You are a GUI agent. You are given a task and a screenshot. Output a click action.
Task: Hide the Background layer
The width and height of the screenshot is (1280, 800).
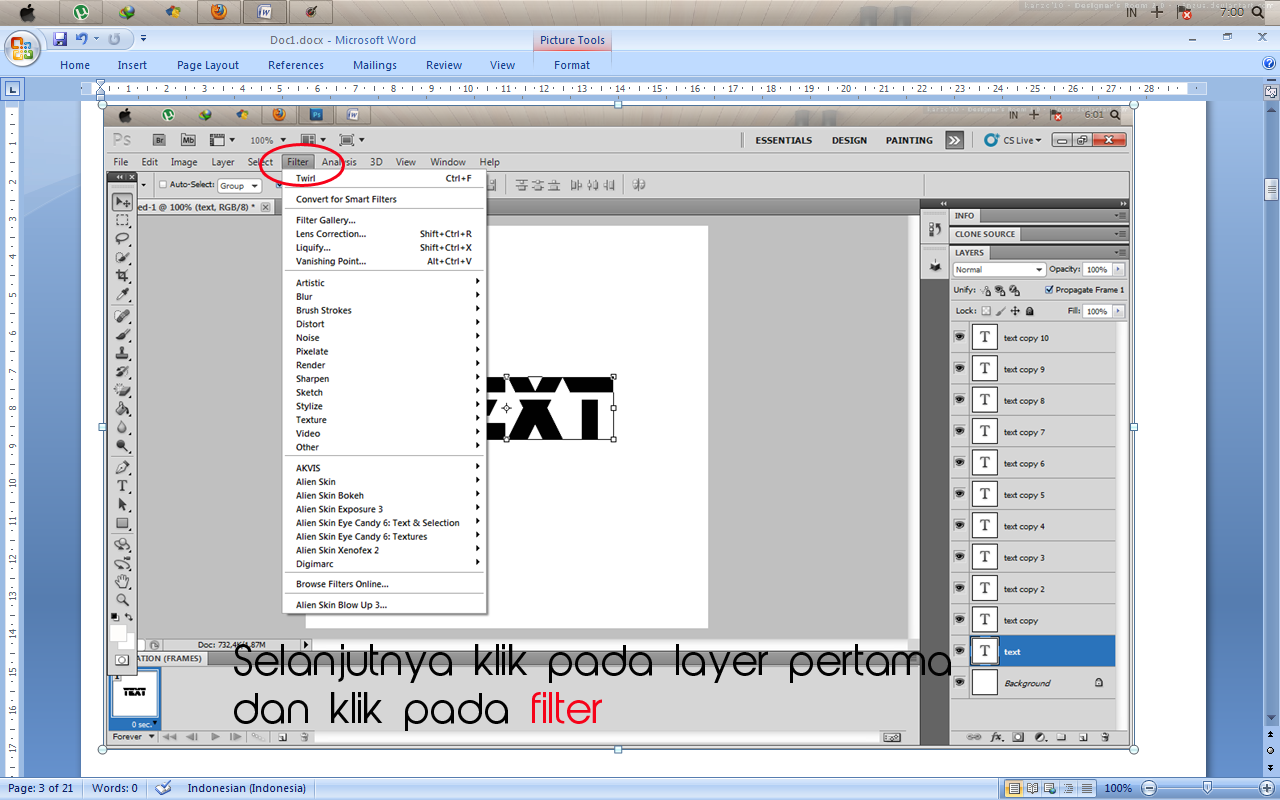point(959,682)
